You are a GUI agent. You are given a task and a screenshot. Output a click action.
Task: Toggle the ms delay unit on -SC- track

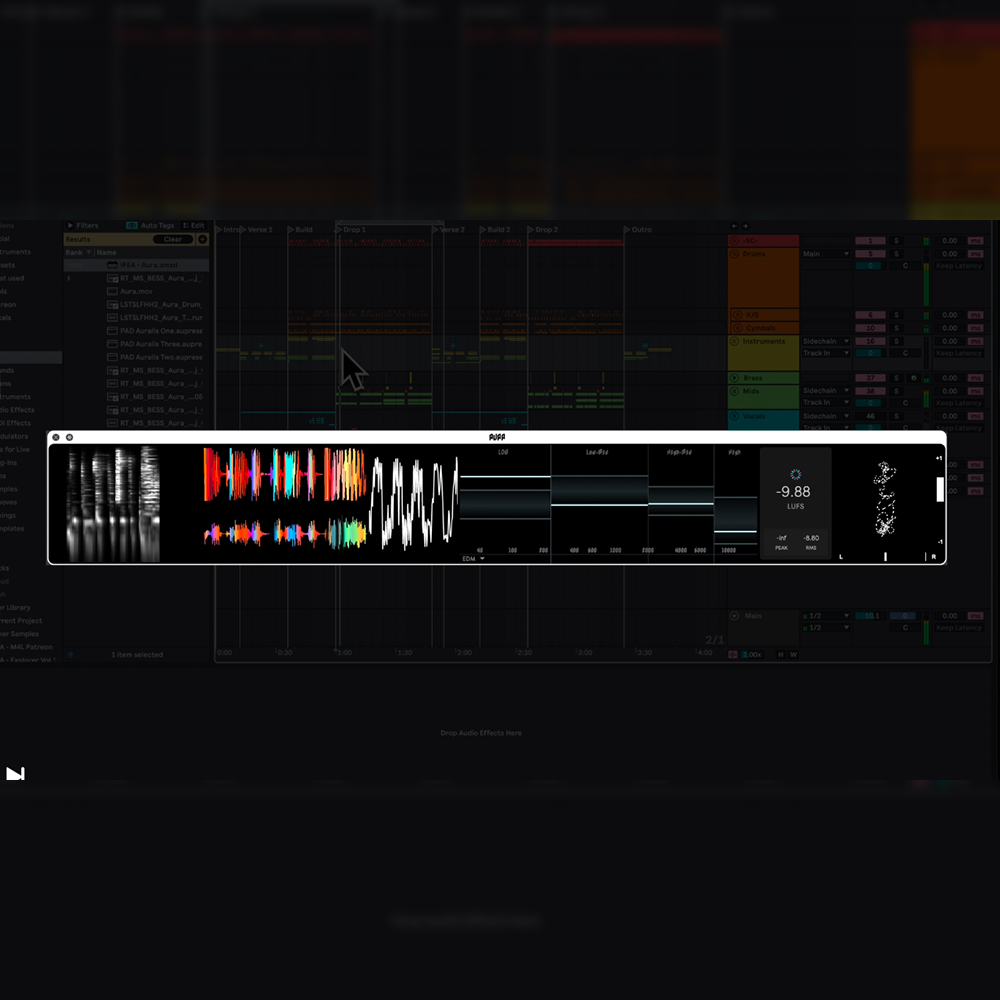coord(975,241)
